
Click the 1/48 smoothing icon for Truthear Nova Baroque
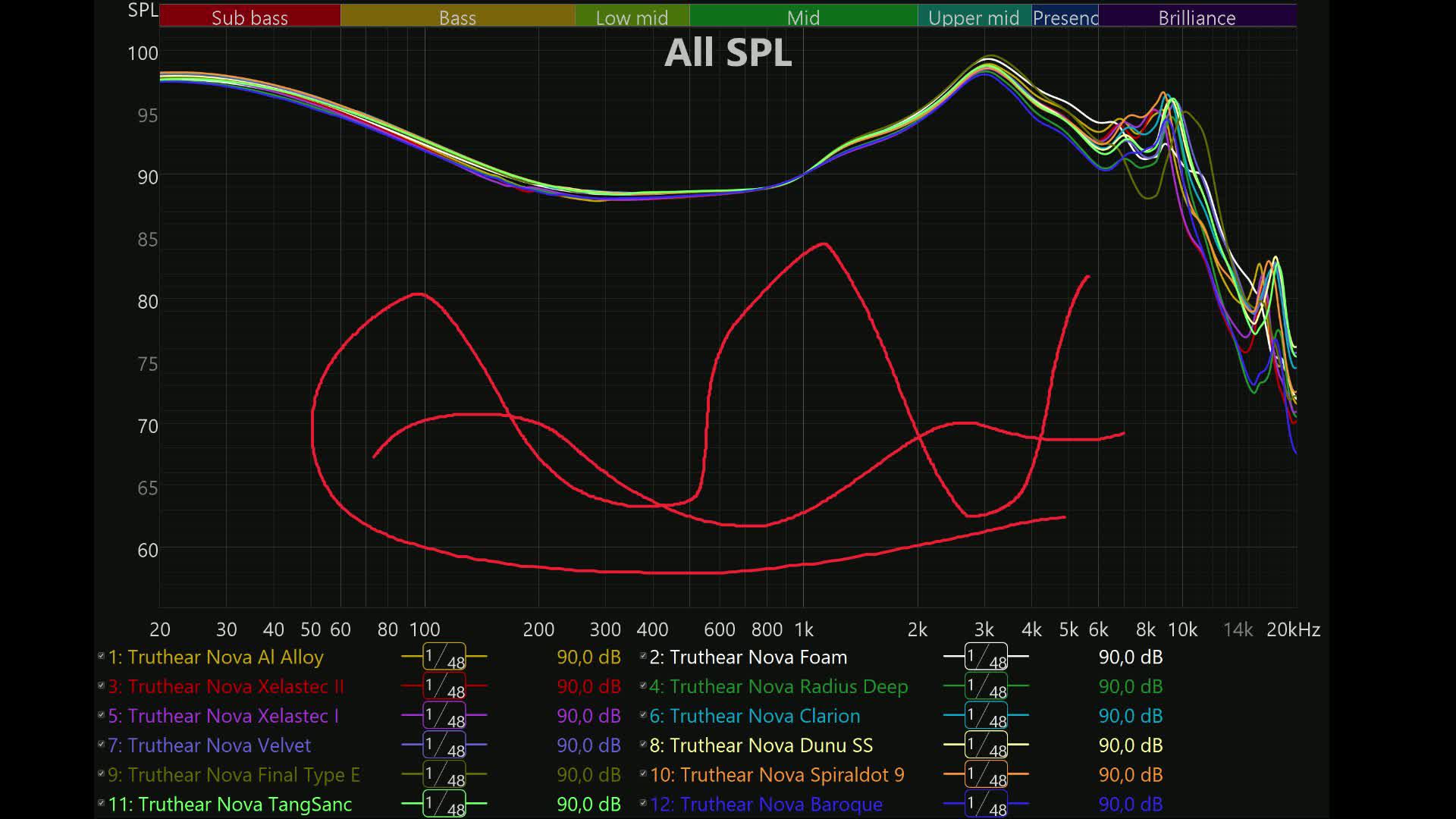click(986, 804)
